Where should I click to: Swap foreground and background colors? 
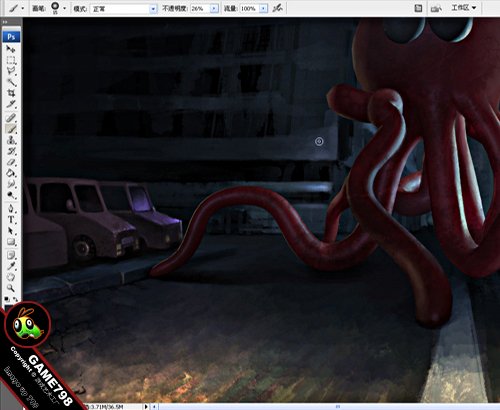pyautogui.click(x=16, y=299)
